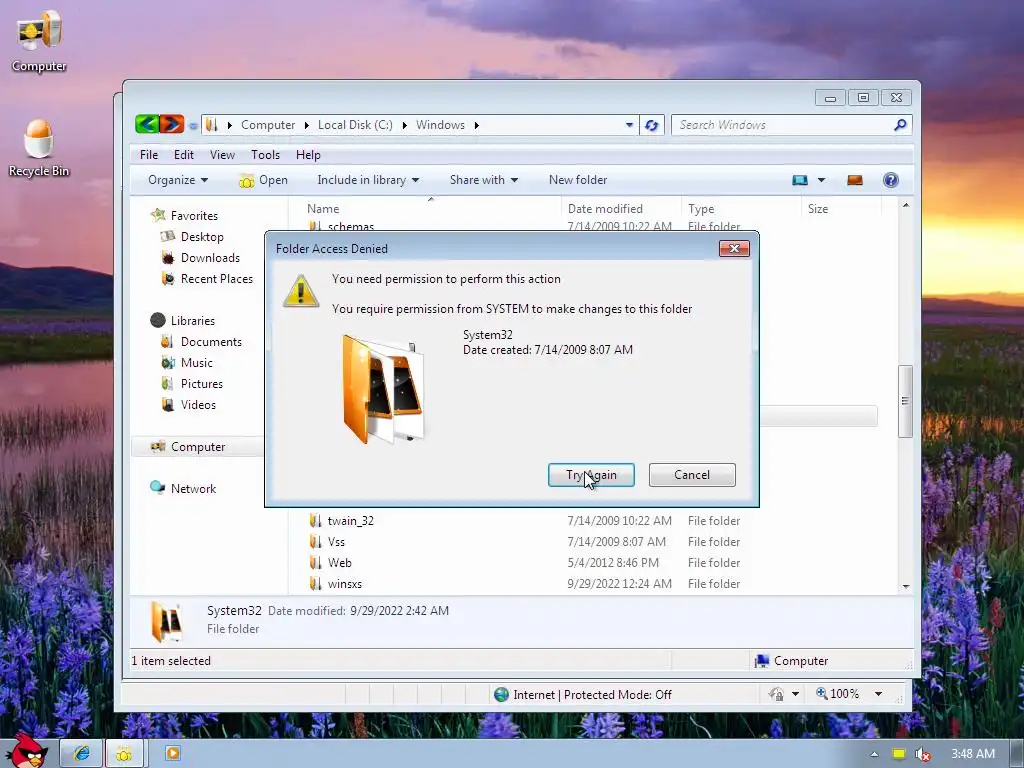Open the Help menu
This screenshot has height=768, width=1024.
click(308, 155)
